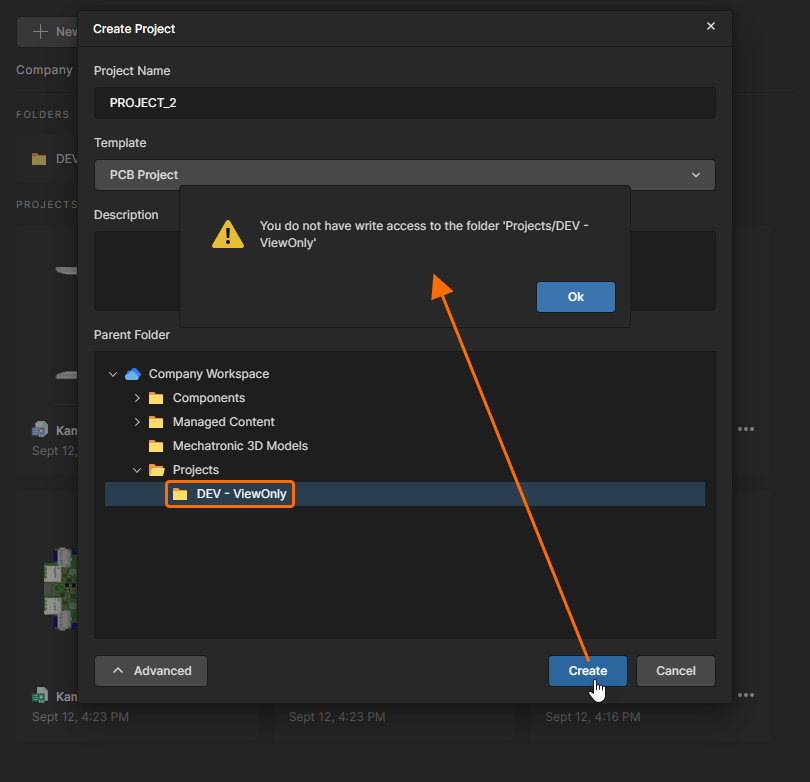This screenshot has width=810, height=782.
Task: Expand the Components folder
Action: click(x=137, y=398)
